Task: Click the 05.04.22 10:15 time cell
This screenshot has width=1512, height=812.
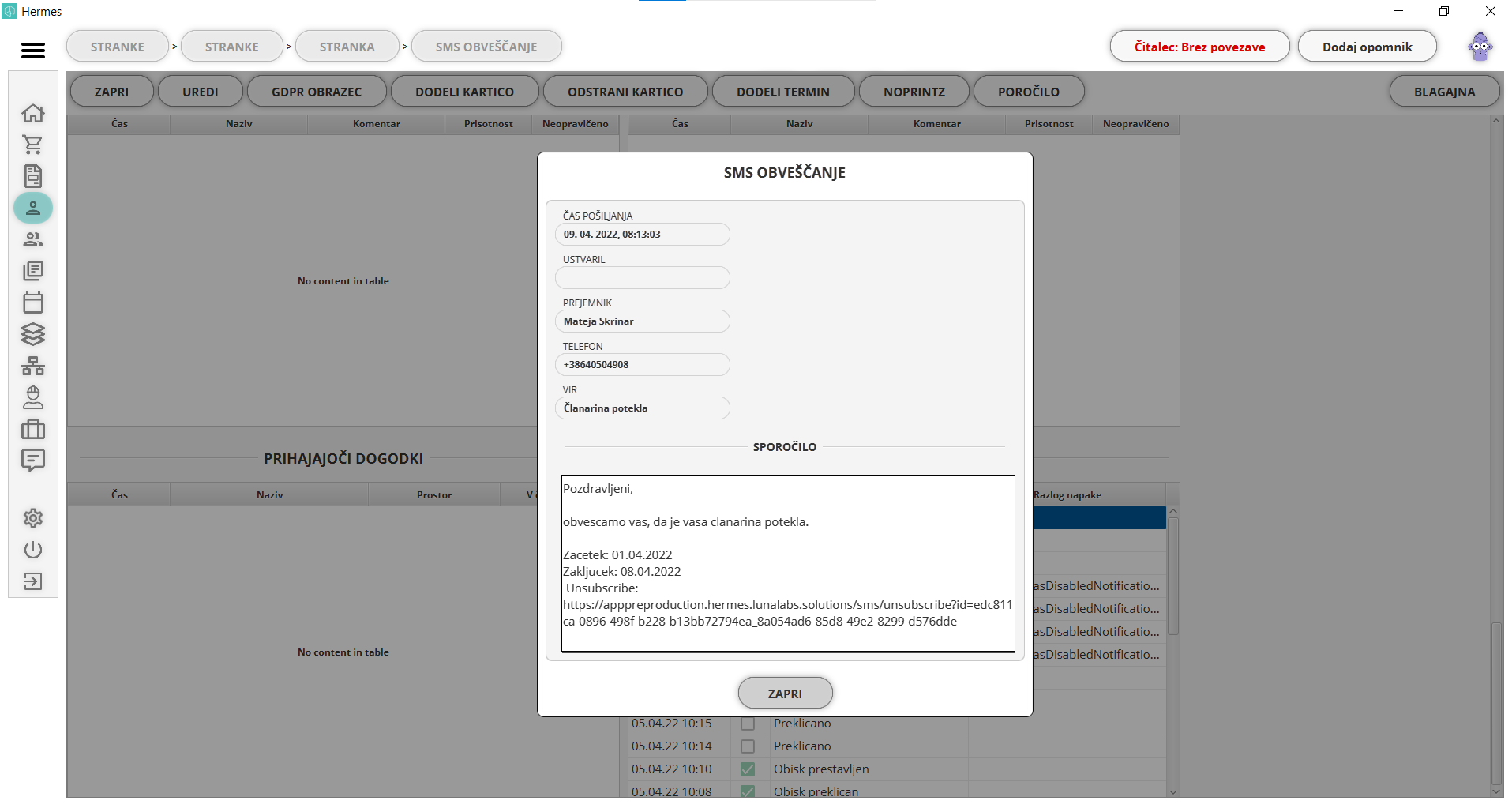Action: (x=672, y=724)
